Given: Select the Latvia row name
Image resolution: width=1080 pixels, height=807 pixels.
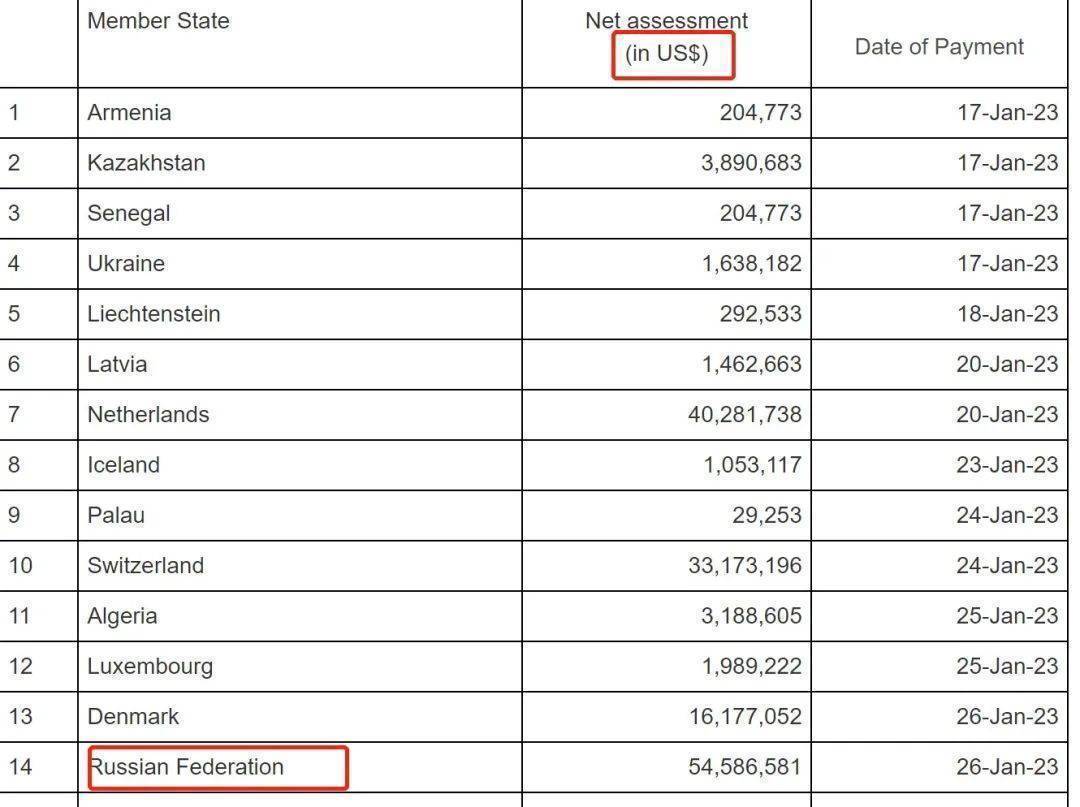Looking at the screenshot, I should (117, 364).
